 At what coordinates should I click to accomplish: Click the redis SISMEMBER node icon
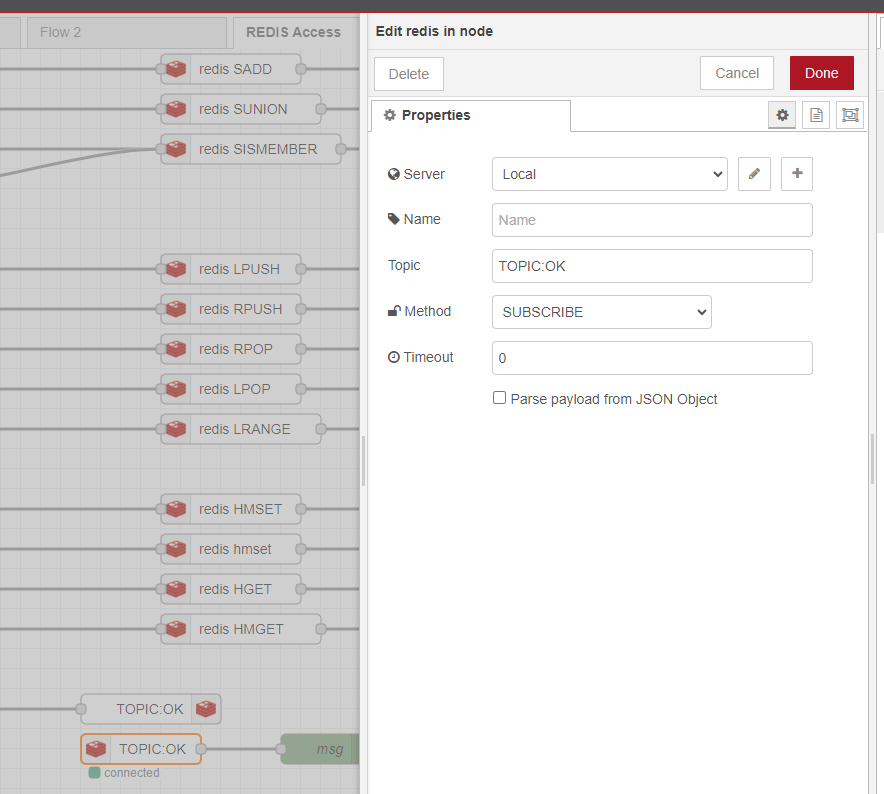click(x=176, y=149)
